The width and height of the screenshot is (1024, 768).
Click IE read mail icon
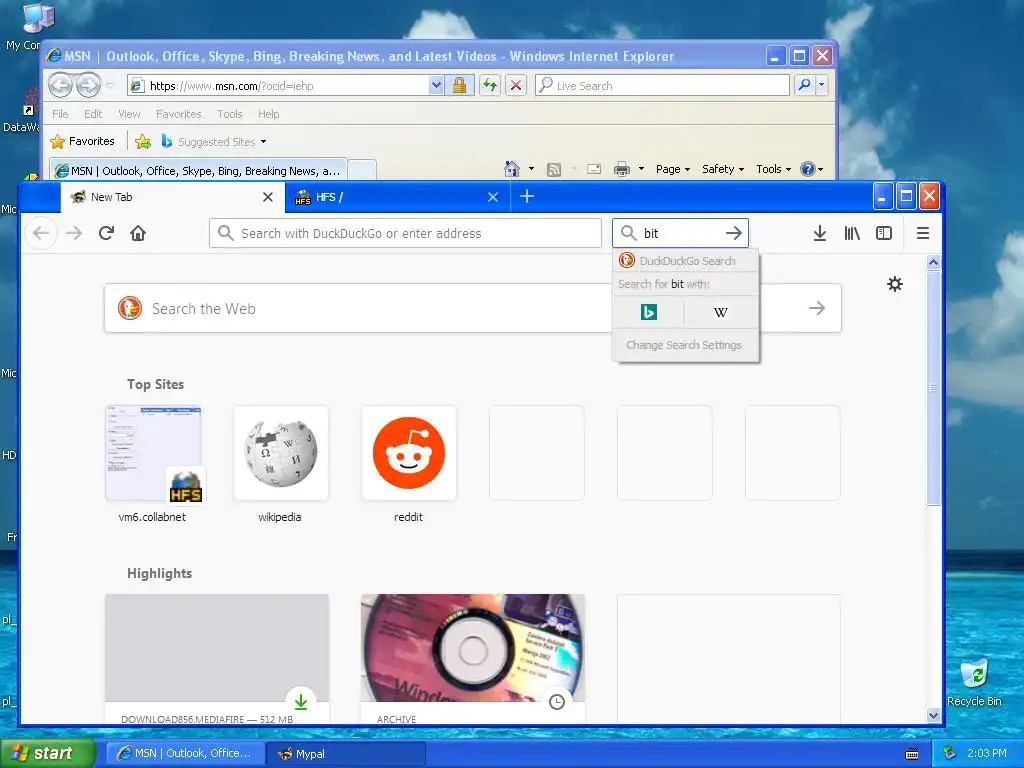tap(594, 169)
